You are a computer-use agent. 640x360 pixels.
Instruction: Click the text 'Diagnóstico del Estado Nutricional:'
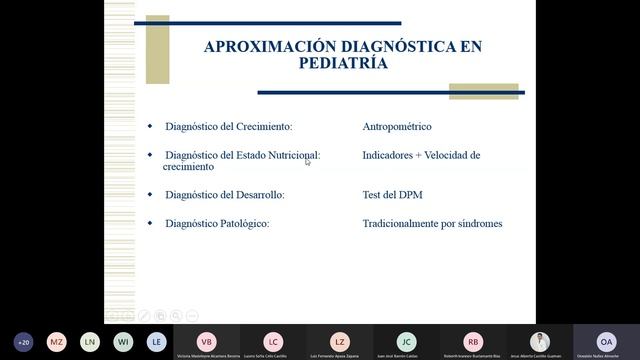pyautogui.click(x=243, y=155)
